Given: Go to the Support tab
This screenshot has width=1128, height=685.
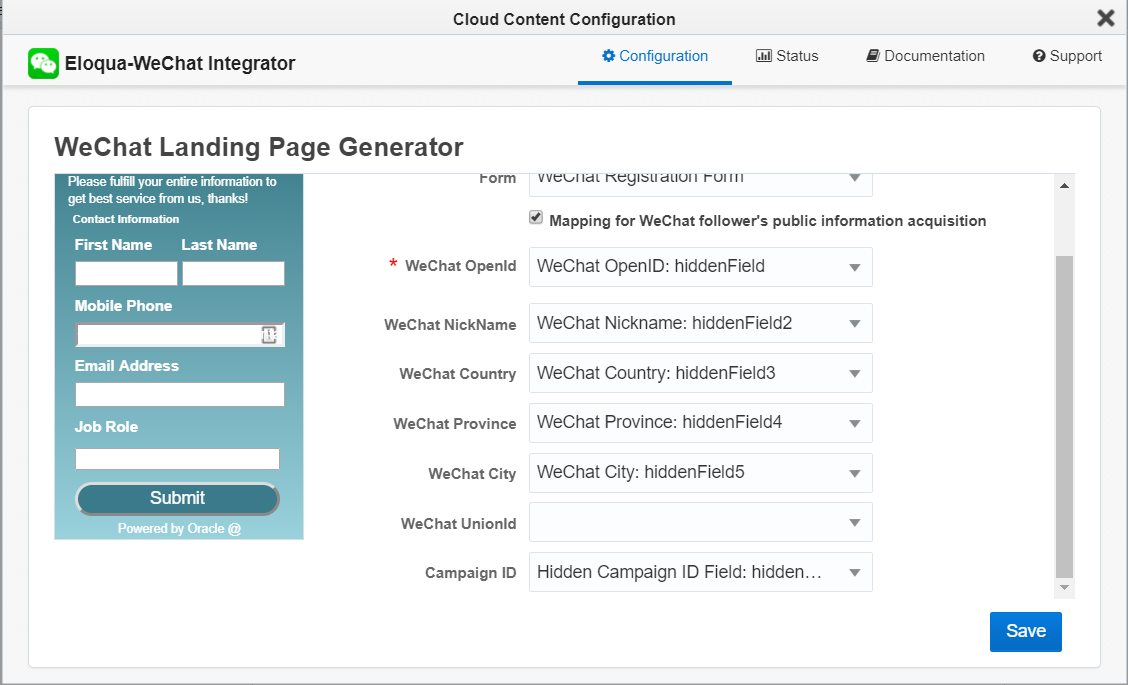Looking at the screenshot, I should [1067, 56].
